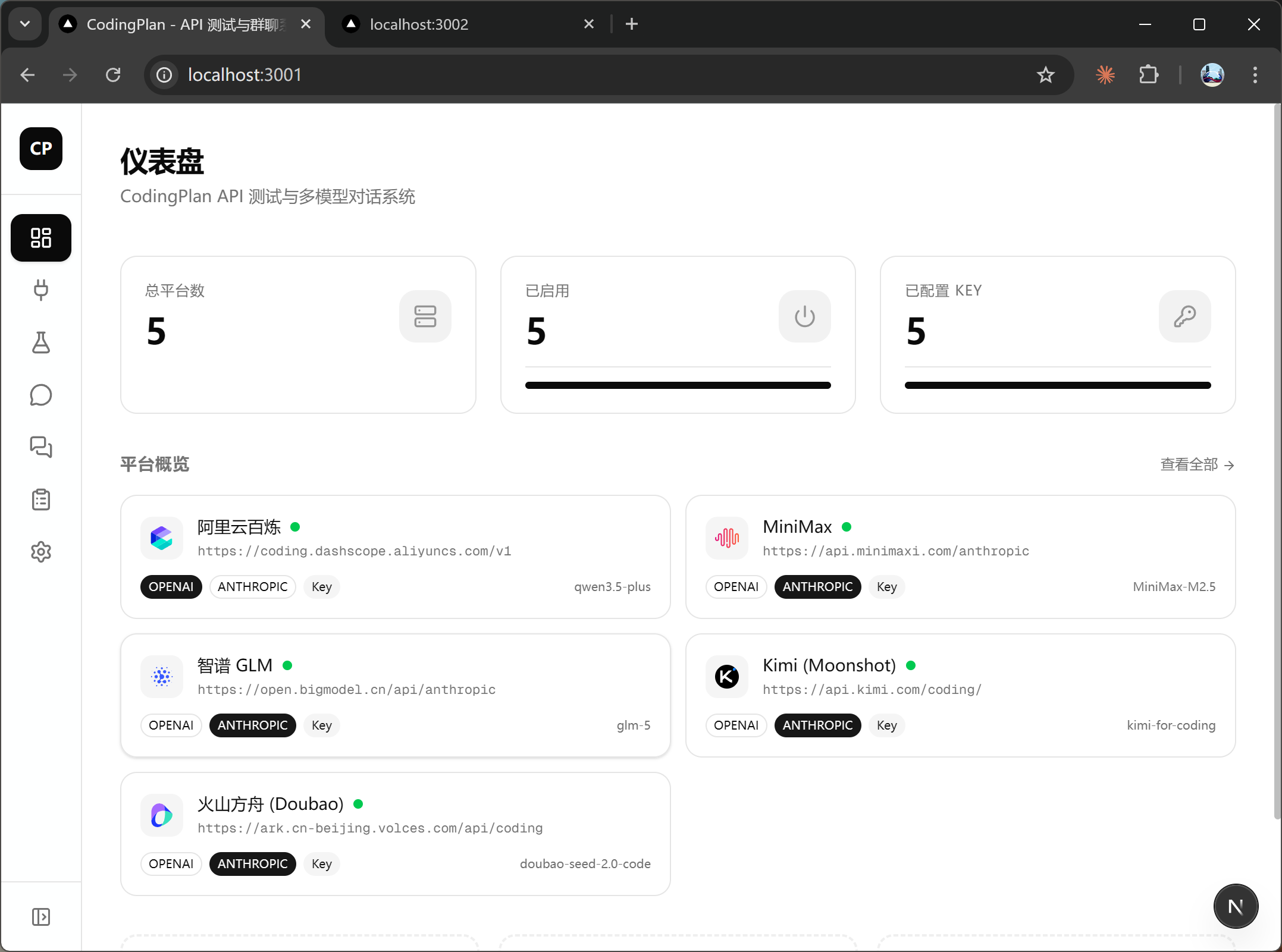The width and height of the screenshot is (1282, 952).
Task: Click the CP logo icon
Action: (40, 149)
